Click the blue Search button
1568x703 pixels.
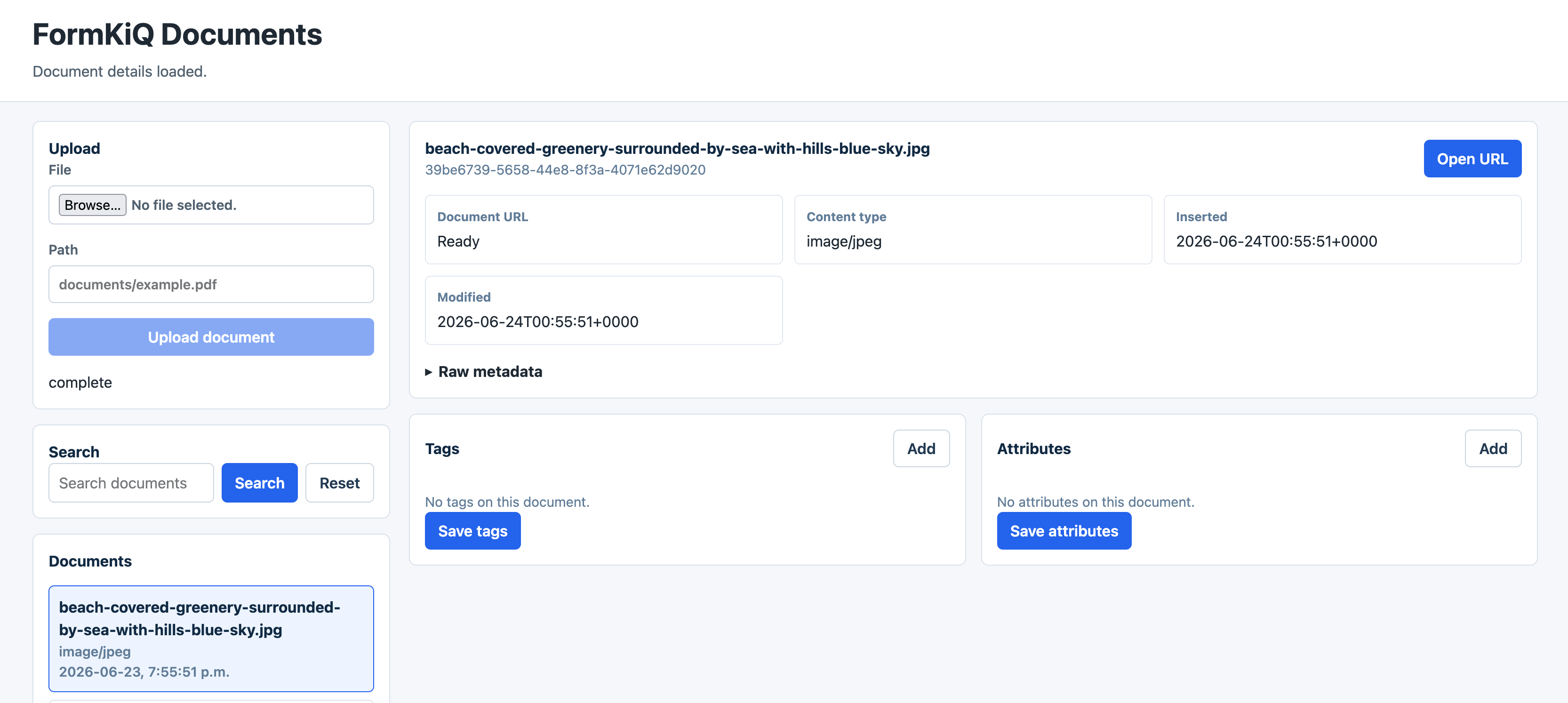(x=259, y=483)
